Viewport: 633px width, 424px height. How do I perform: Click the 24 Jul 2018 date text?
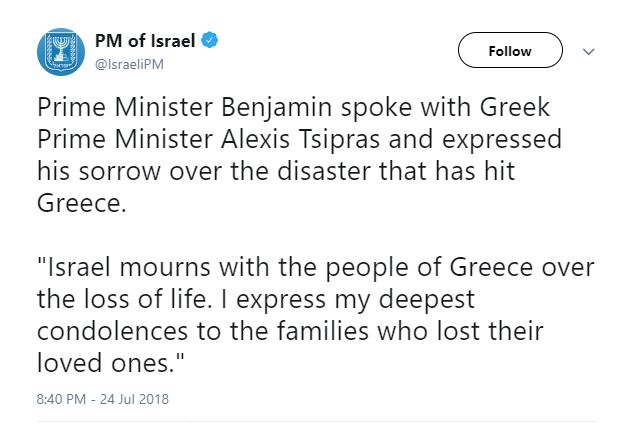[134, 399]
